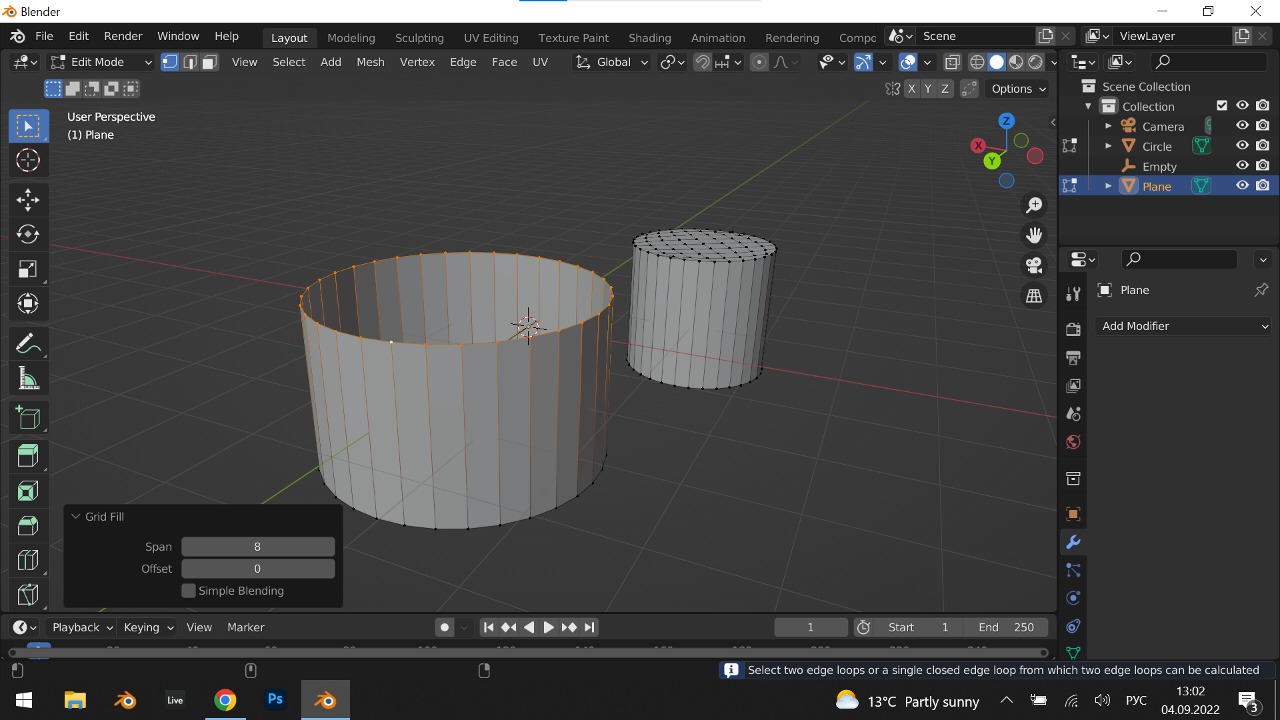Open the Render menu
This screenshot has width=1280, height=720.
(x=123, y=36)
